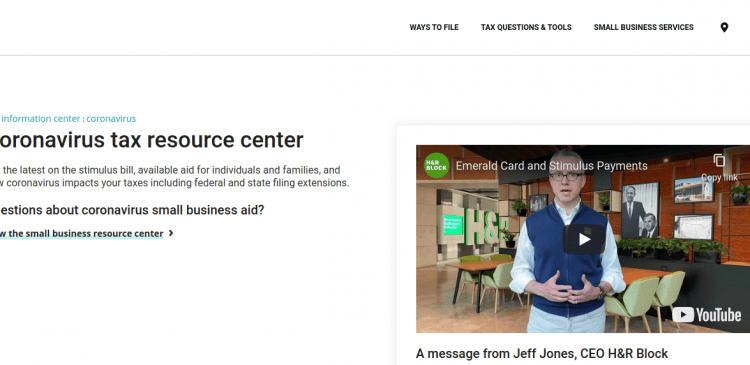This screenshot has width=750, height=365.
Task: Click video title Emerald Card and Stimulus Payments
Action: pos(551,166)
